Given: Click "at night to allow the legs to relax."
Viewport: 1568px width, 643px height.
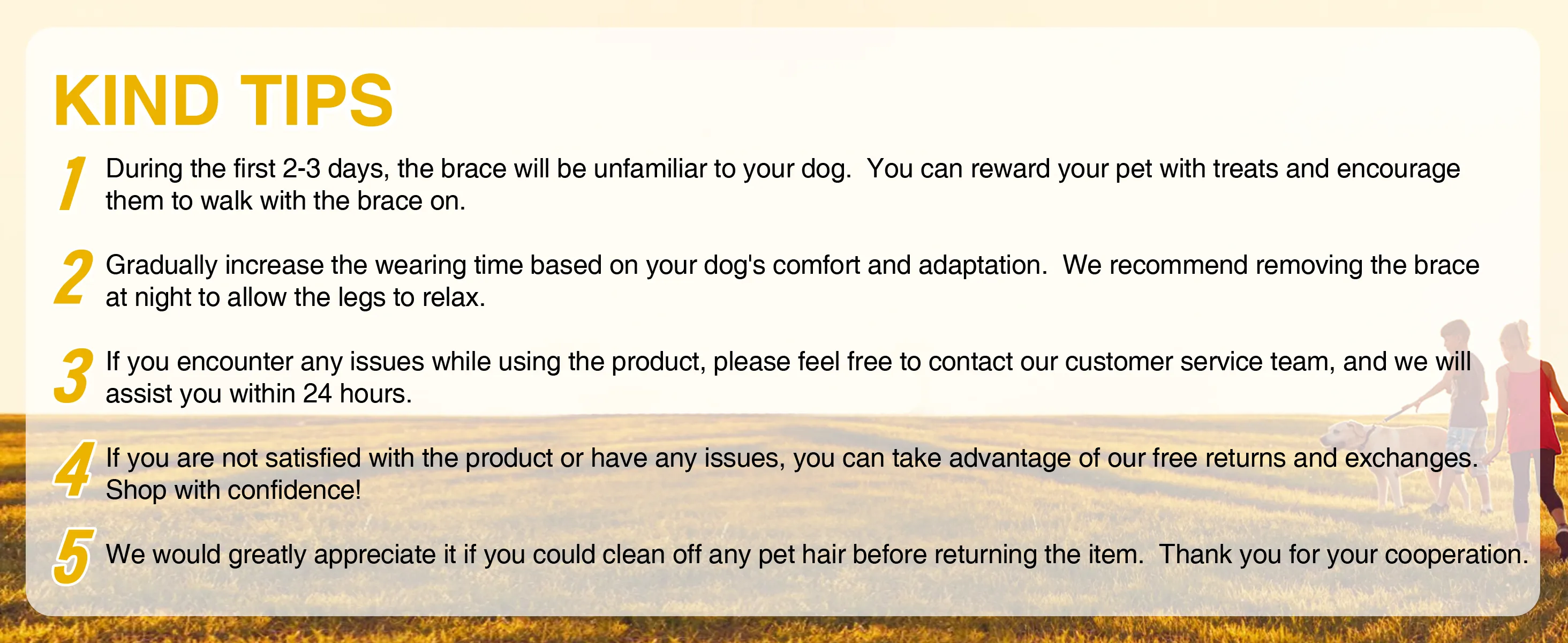Looking at the screenshot, I should point(295,298).
